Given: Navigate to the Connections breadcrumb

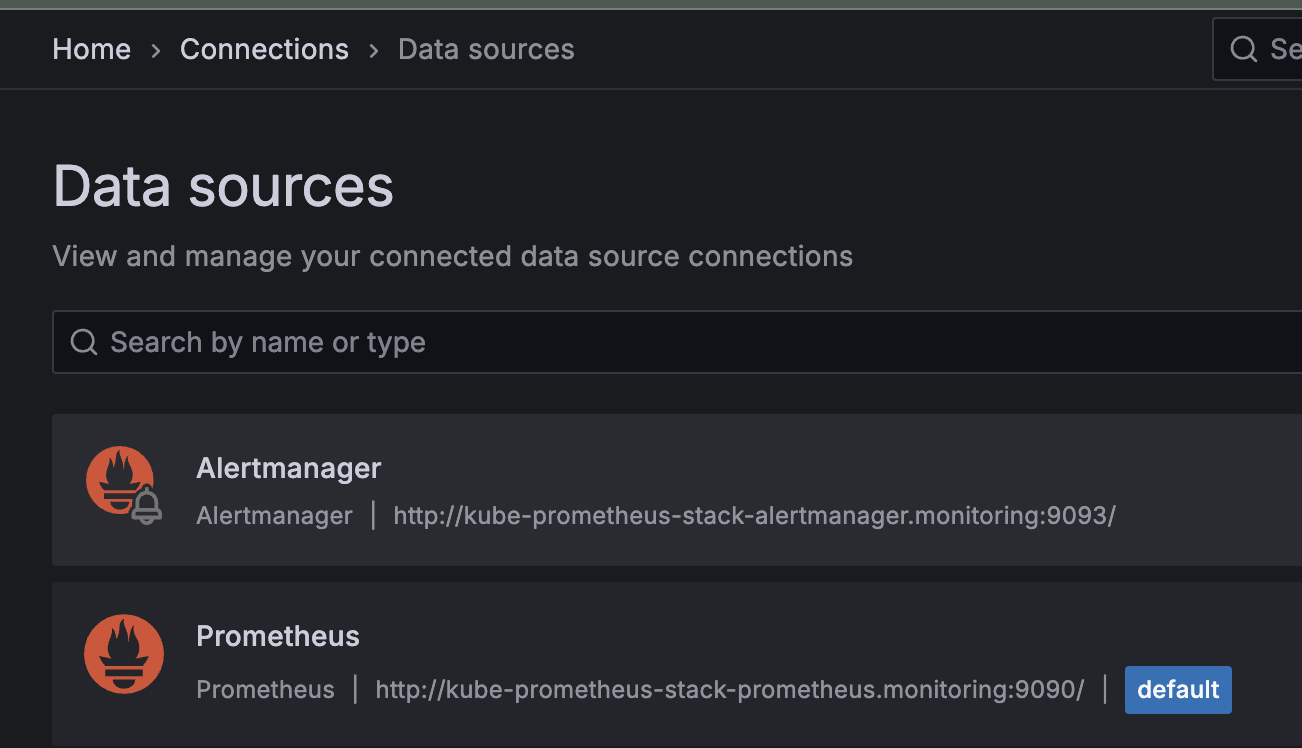Looking at the screenshot, I should click(x=264, y=49).
